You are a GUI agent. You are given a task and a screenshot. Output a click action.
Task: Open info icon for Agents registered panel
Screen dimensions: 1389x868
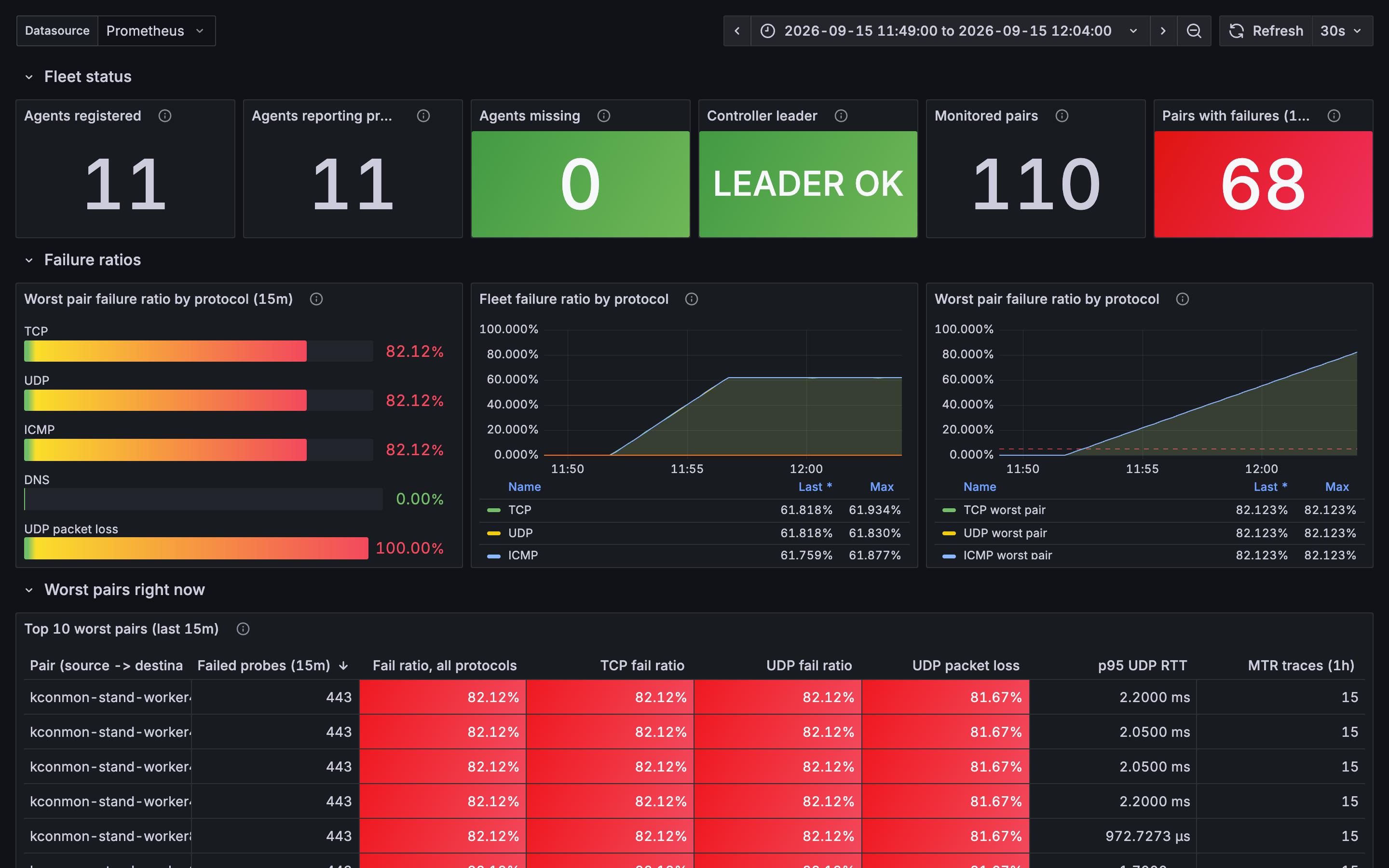(x=165, y=116)
